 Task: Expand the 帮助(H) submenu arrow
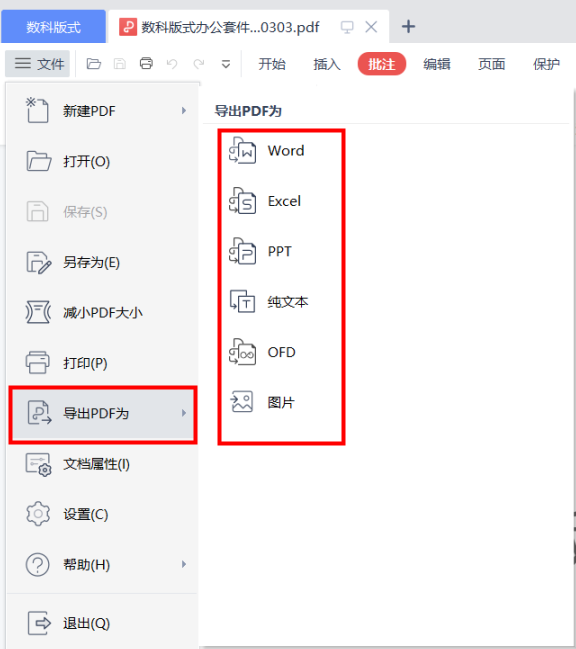[x=184, y=564]
